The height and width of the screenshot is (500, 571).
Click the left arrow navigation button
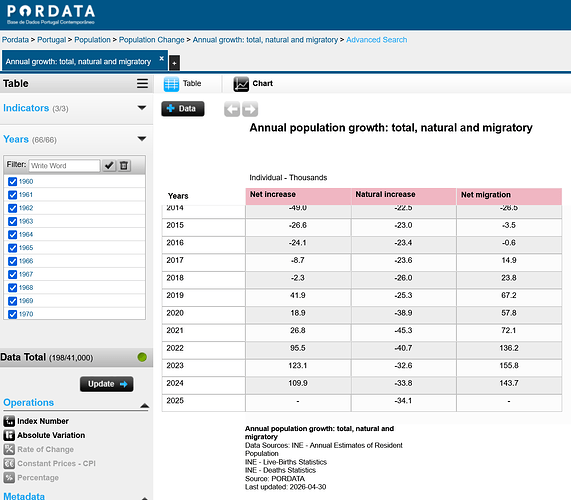coord(232,109)
